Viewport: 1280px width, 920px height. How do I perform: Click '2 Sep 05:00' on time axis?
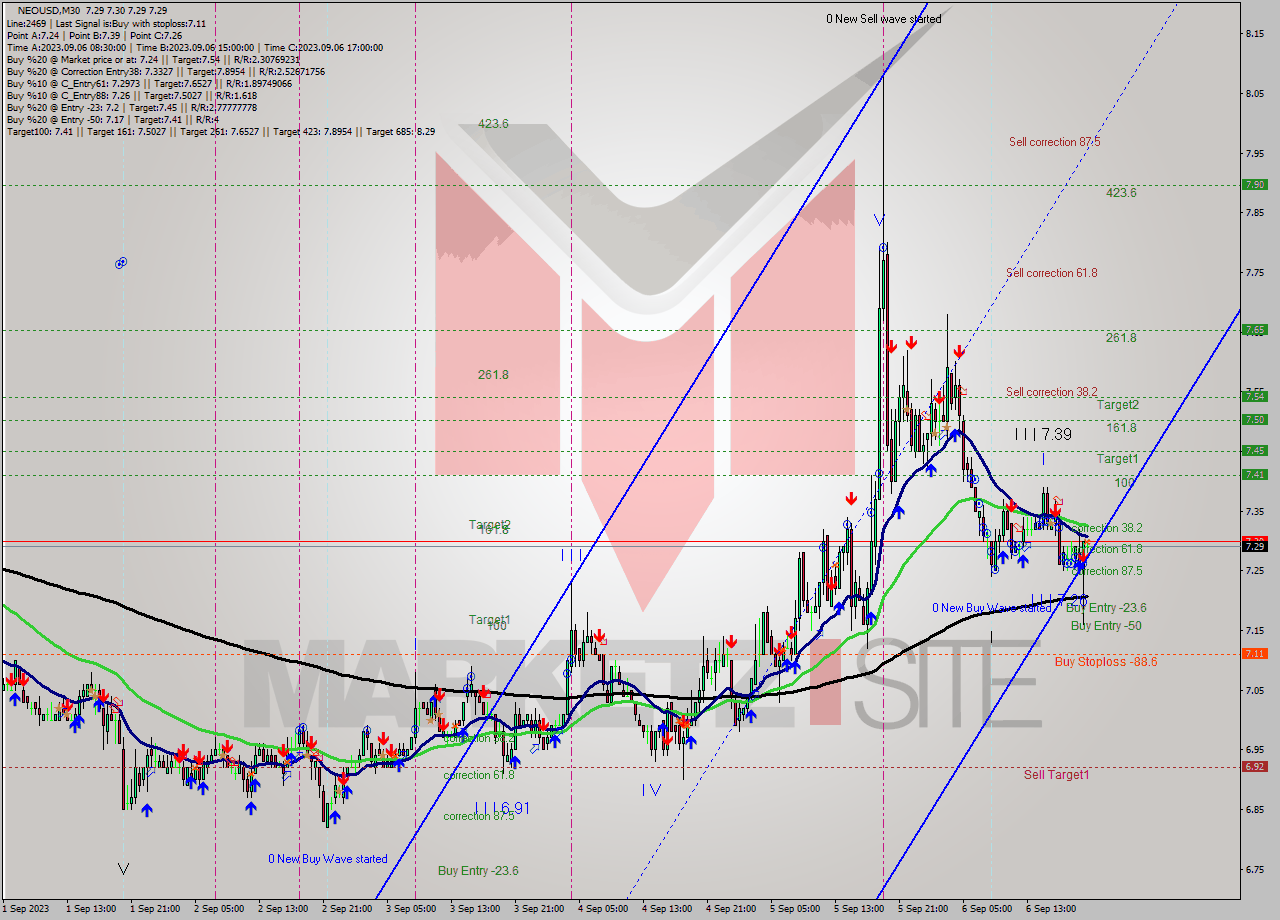pyautogui.click(x=217, y=909)
